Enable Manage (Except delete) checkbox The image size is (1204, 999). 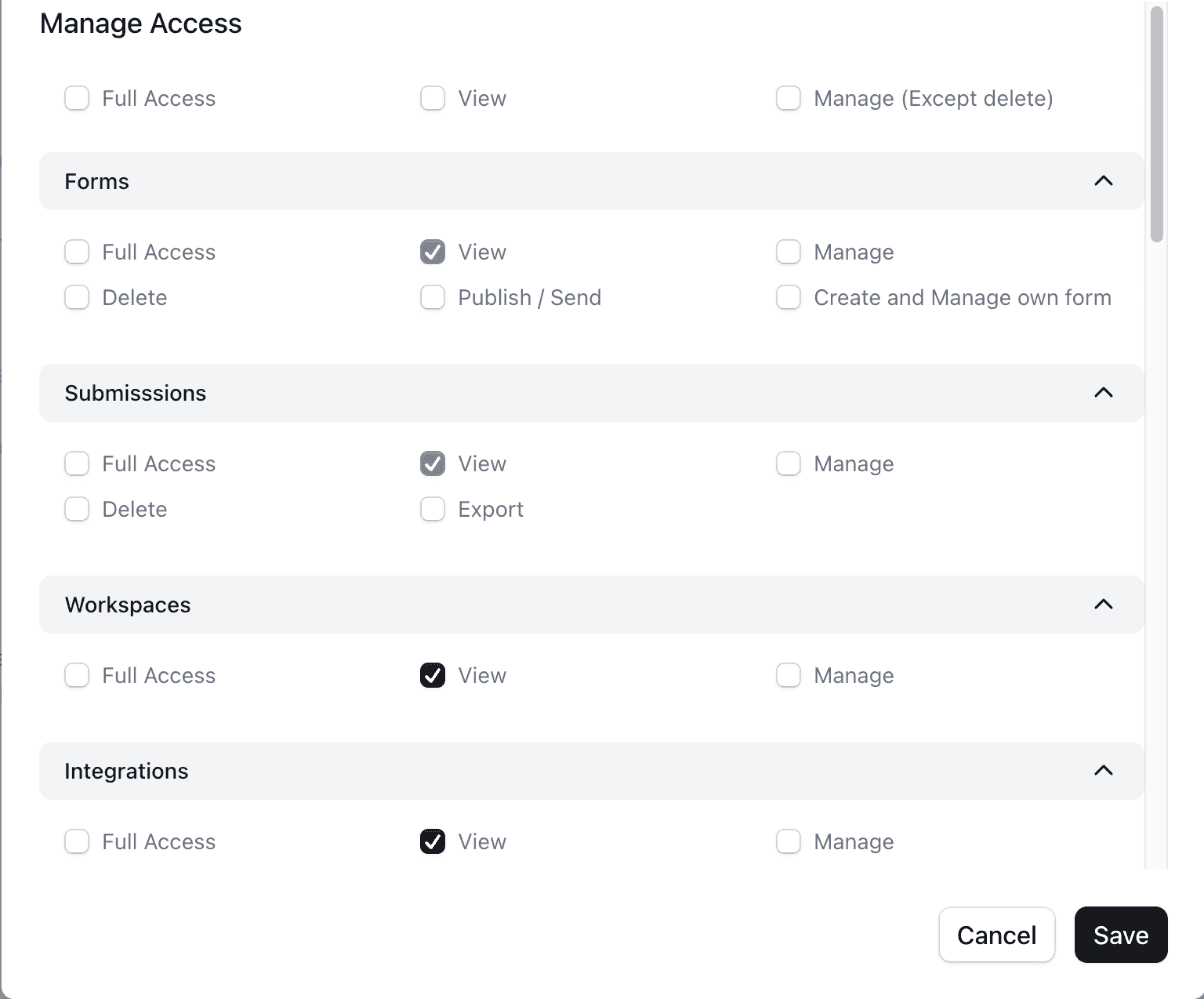tap(789, 98)
